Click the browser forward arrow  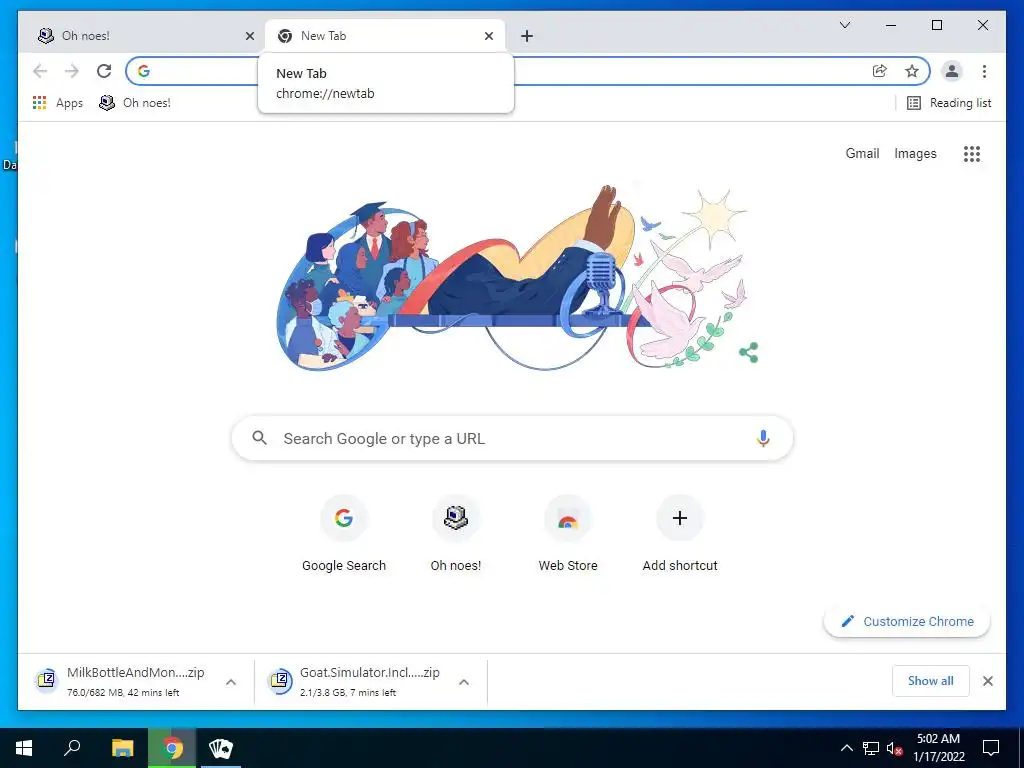72,71
